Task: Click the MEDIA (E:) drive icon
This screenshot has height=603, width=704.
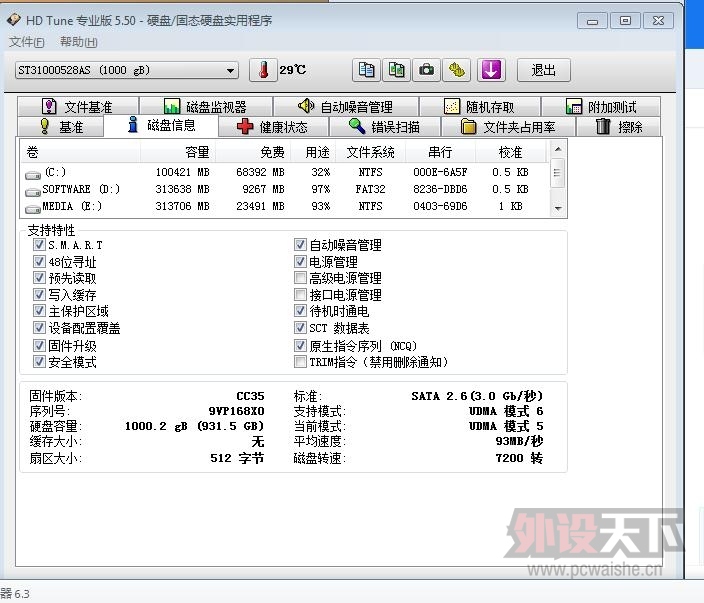Action: (33, 209)
